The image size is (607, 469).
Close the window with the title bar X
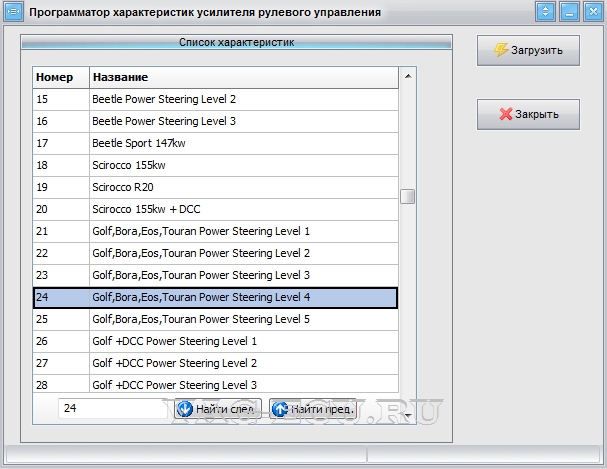coord(593,12)
